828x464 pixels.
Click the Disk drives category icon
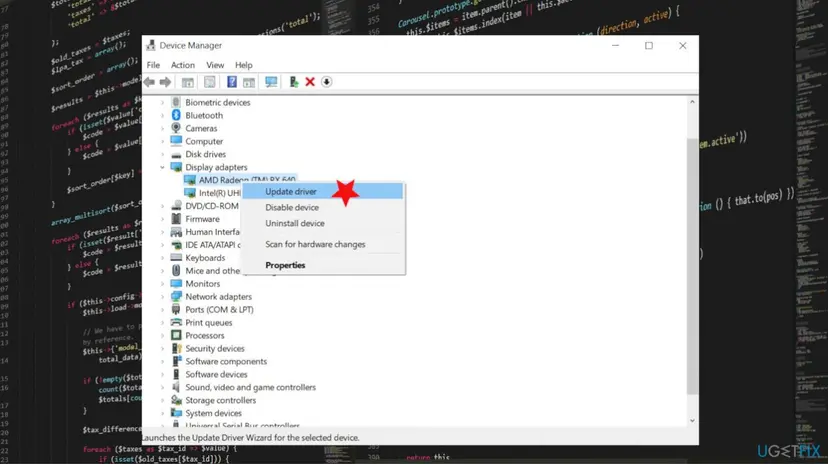click(x=176, y=154)
